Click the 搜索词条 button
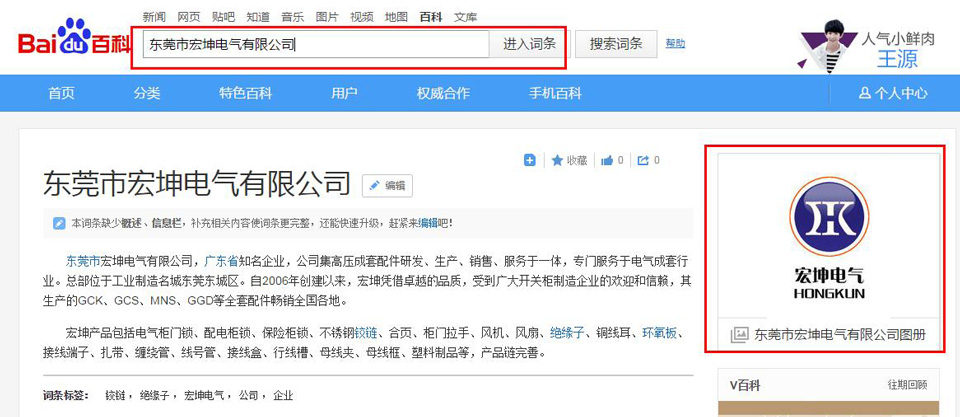This screenshot has width=960, height=417. (616, 44)
